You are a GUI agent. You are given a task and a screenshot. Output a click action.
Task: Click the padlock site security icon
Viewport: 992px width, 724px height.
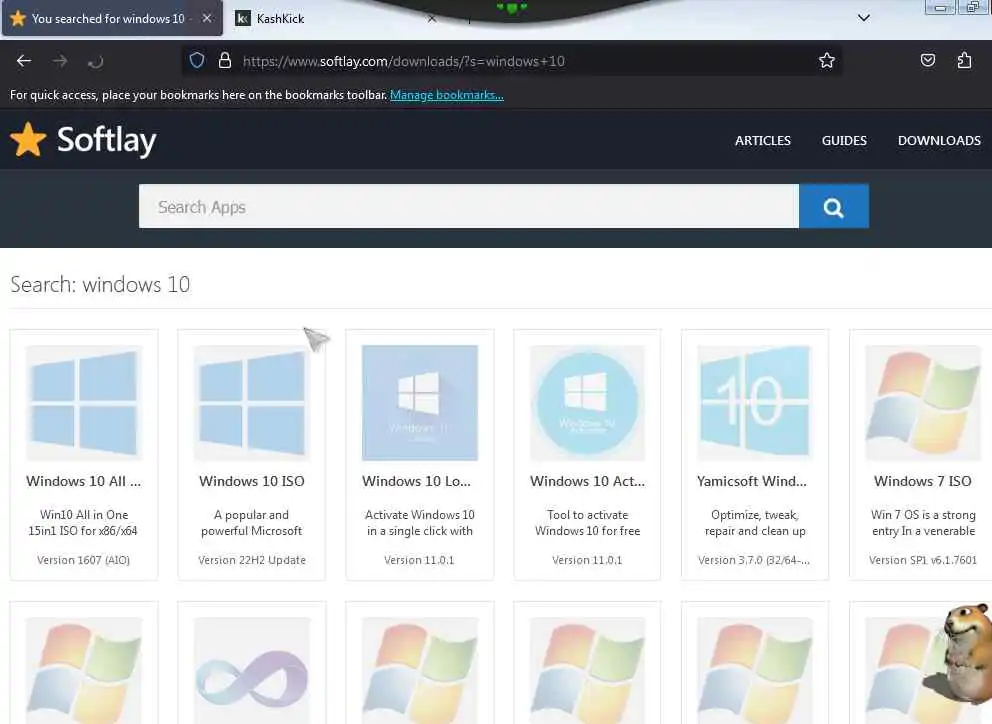pos(225,60)
